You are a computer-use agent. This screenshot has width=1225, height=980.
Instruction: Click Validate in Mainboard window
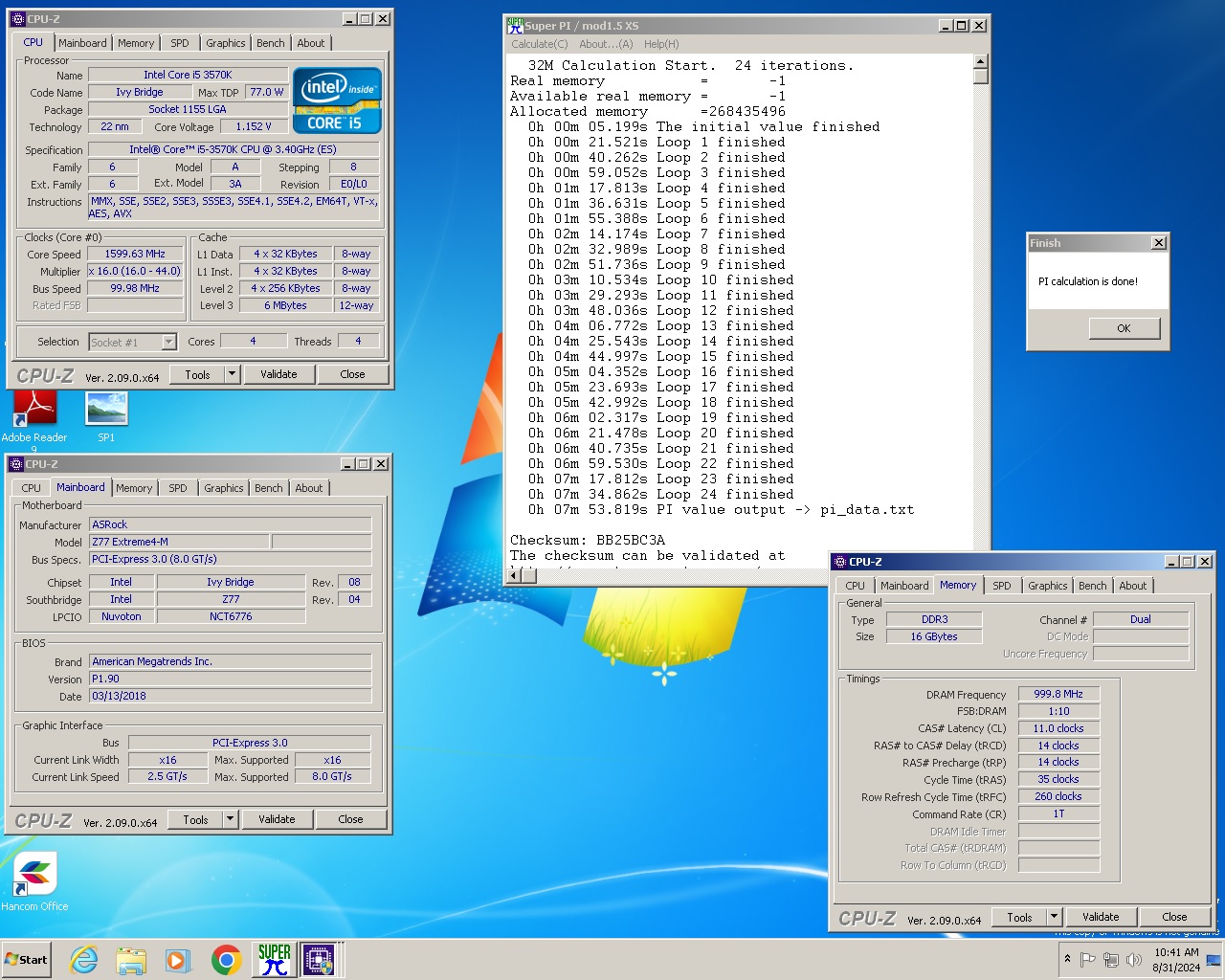point(277,819)
